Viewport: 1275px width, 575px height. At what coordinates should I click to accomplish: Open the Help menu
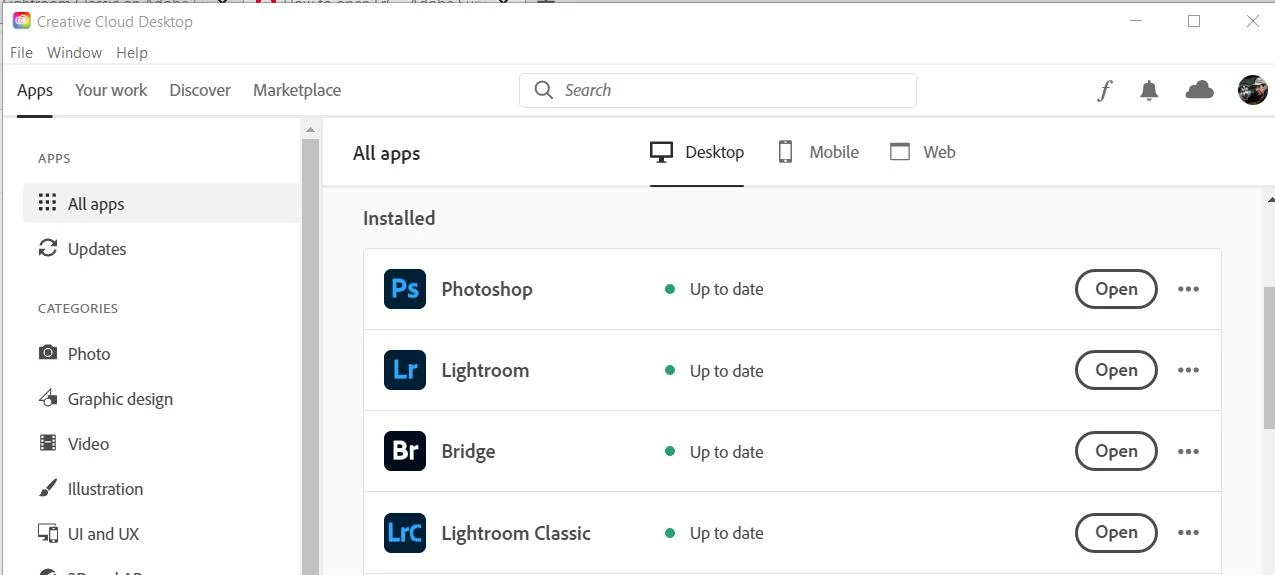tap(132, 53)
